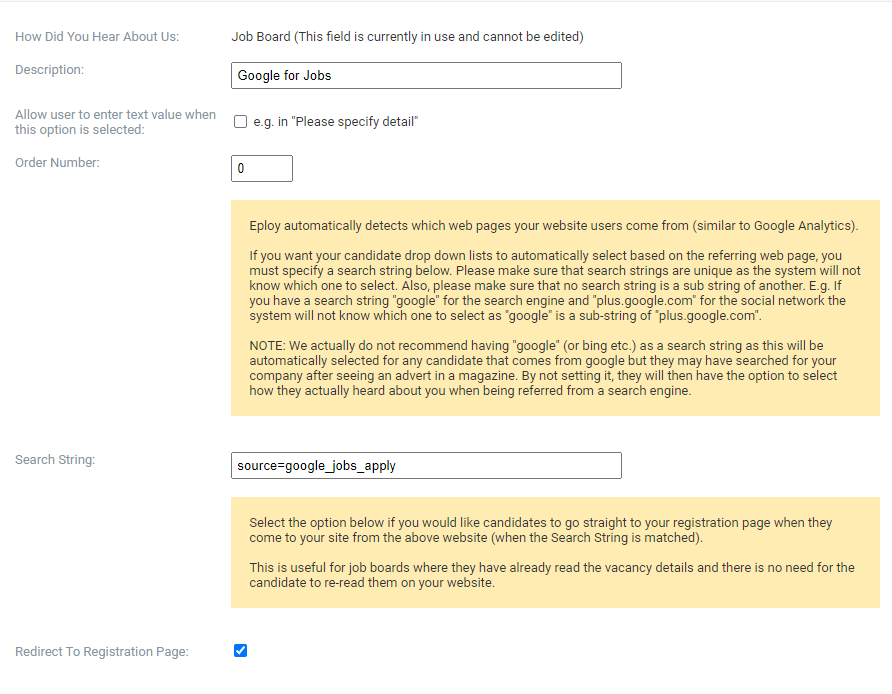Image resolution: width=892 pixels, height=694 pixels.
Task: Click the Description label
Action: click(49, 69)
